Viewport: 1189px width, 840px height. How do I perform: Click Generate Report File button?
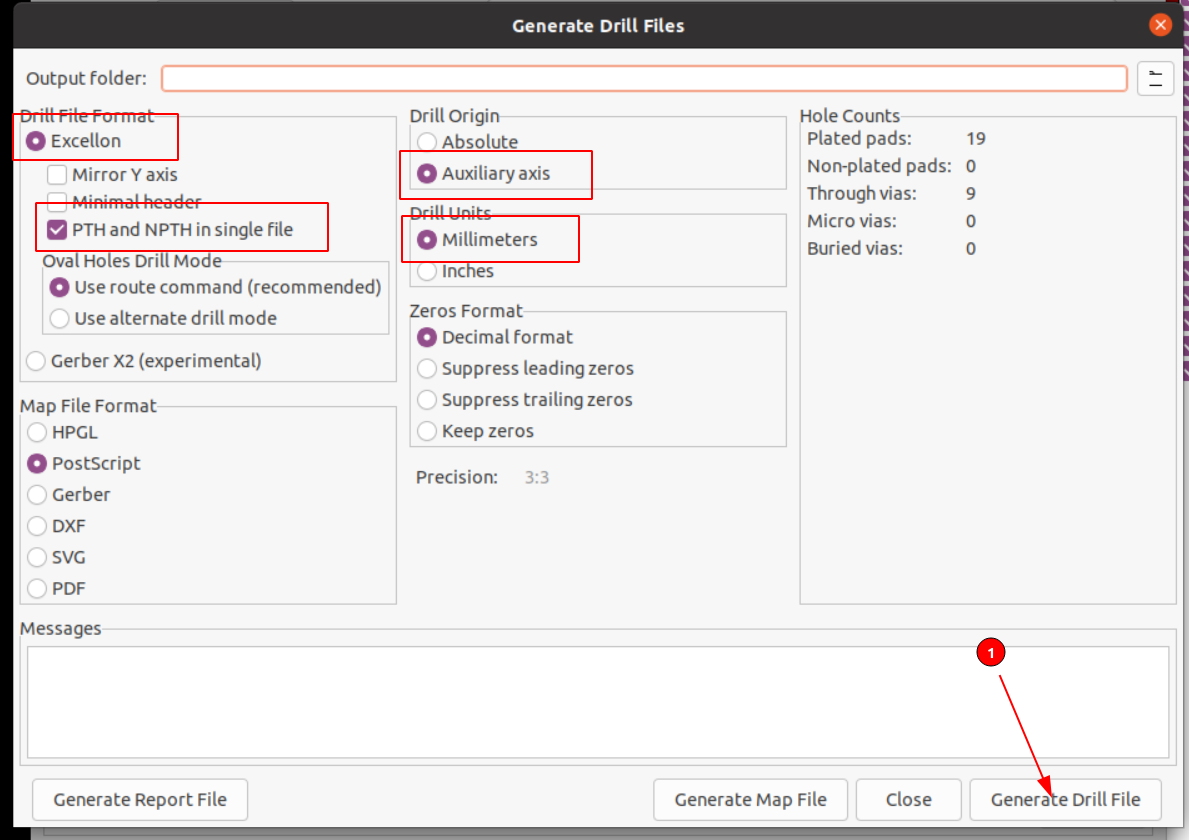tap(140, 800)
